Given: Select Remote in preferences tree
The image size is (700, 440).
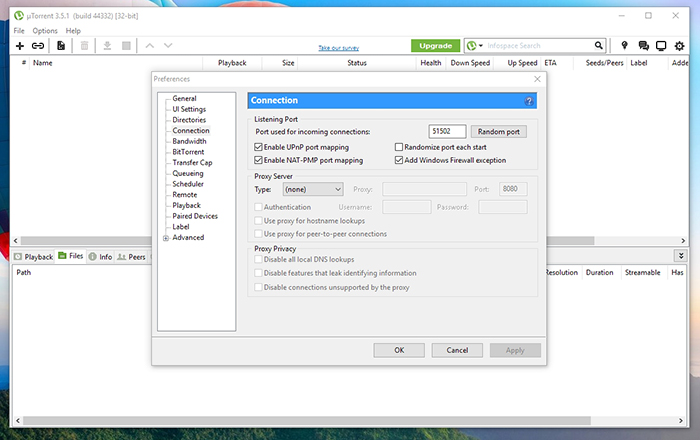Looking at the screenshot, I should pyautogui.click(x=184, y=195).
